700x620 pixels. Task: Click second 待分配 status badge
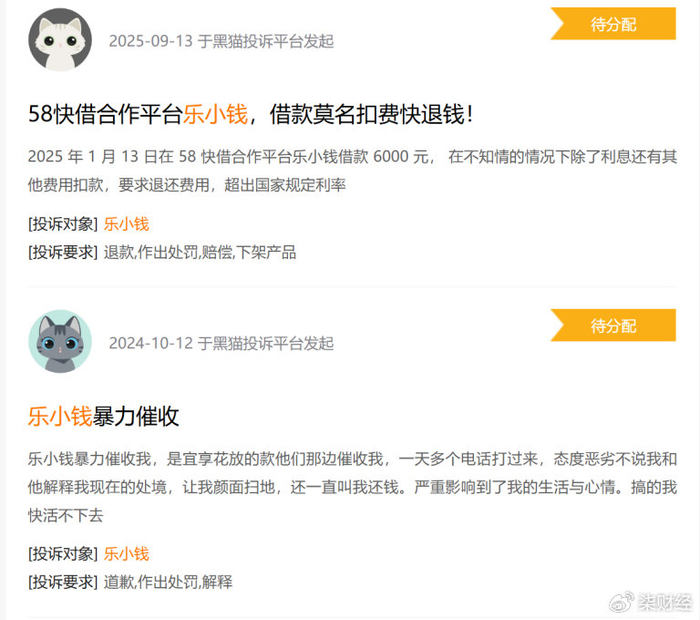coord(613,325)
